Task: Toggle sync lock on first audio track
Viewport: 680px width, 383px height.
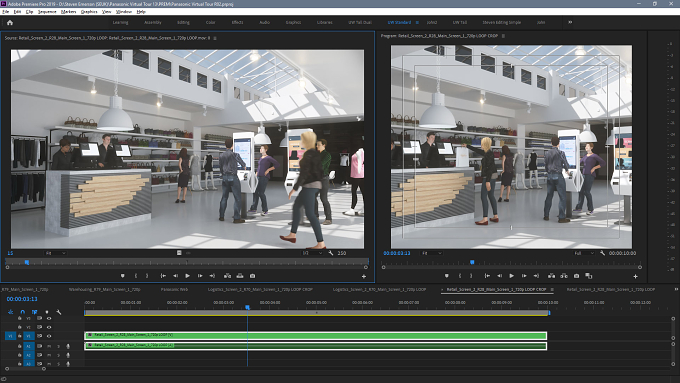Action: tap(39, 346)
